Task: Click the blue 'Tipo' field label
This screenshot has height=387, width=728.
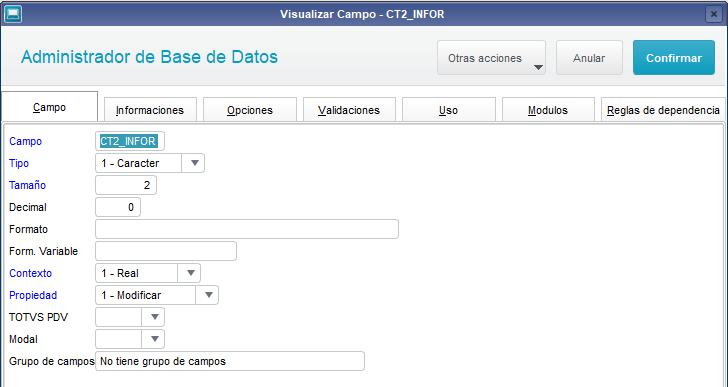Action: (19, 163)
